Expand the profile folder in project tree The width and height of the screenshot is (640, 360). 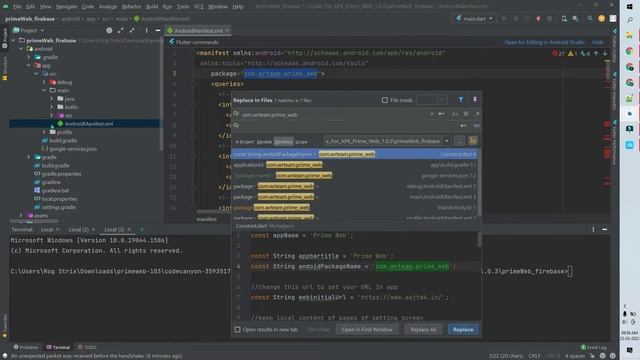coord(44,132)
